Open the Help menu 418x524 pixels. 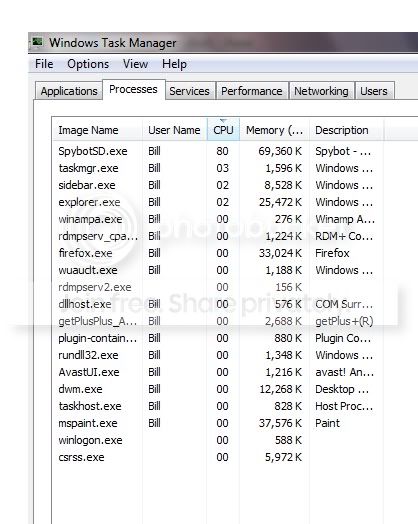click(x=174, y=64)
